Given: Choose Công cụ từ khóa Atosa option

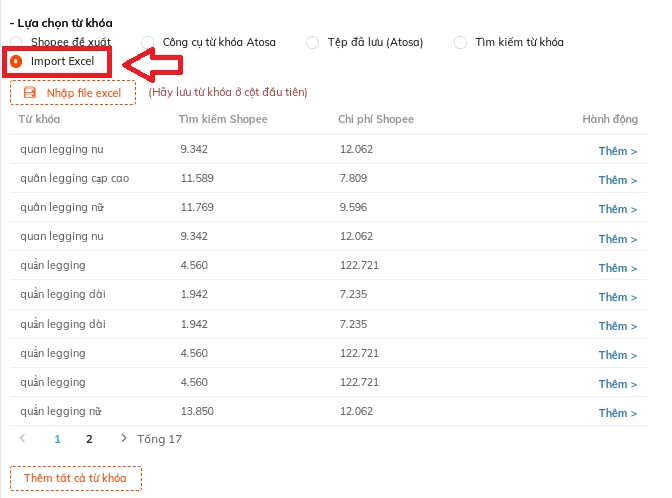Looking at the screenshot, I should point(148,42).
